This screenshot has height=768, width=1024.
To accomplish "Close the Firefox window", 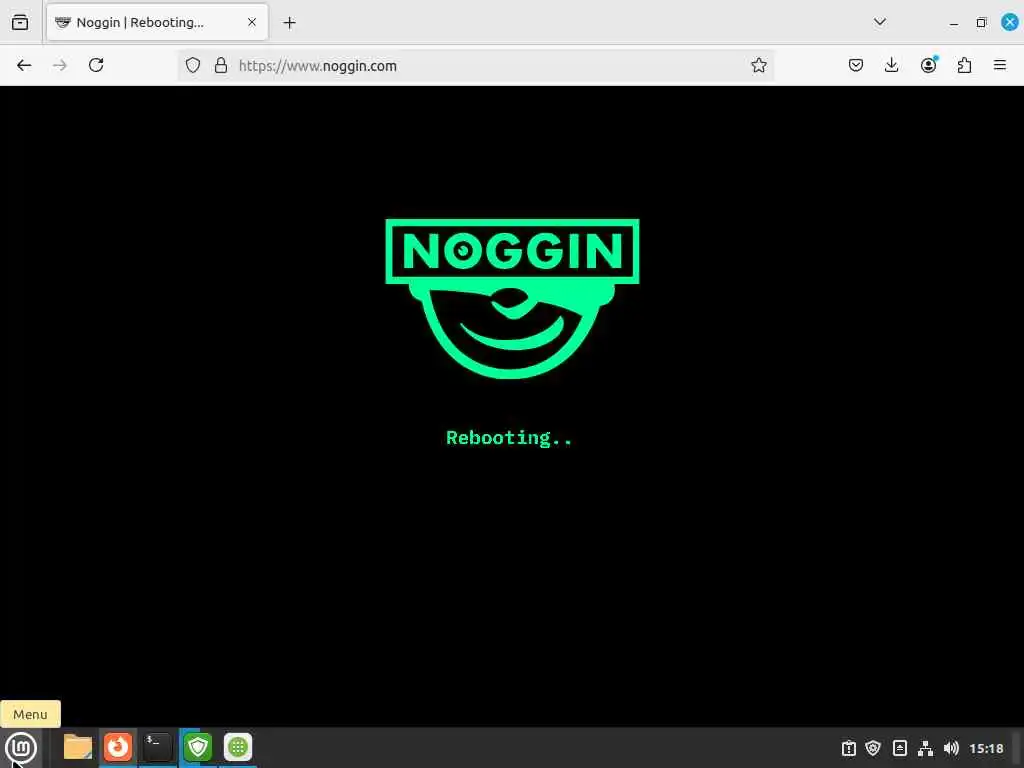I will coord(1009,22).
